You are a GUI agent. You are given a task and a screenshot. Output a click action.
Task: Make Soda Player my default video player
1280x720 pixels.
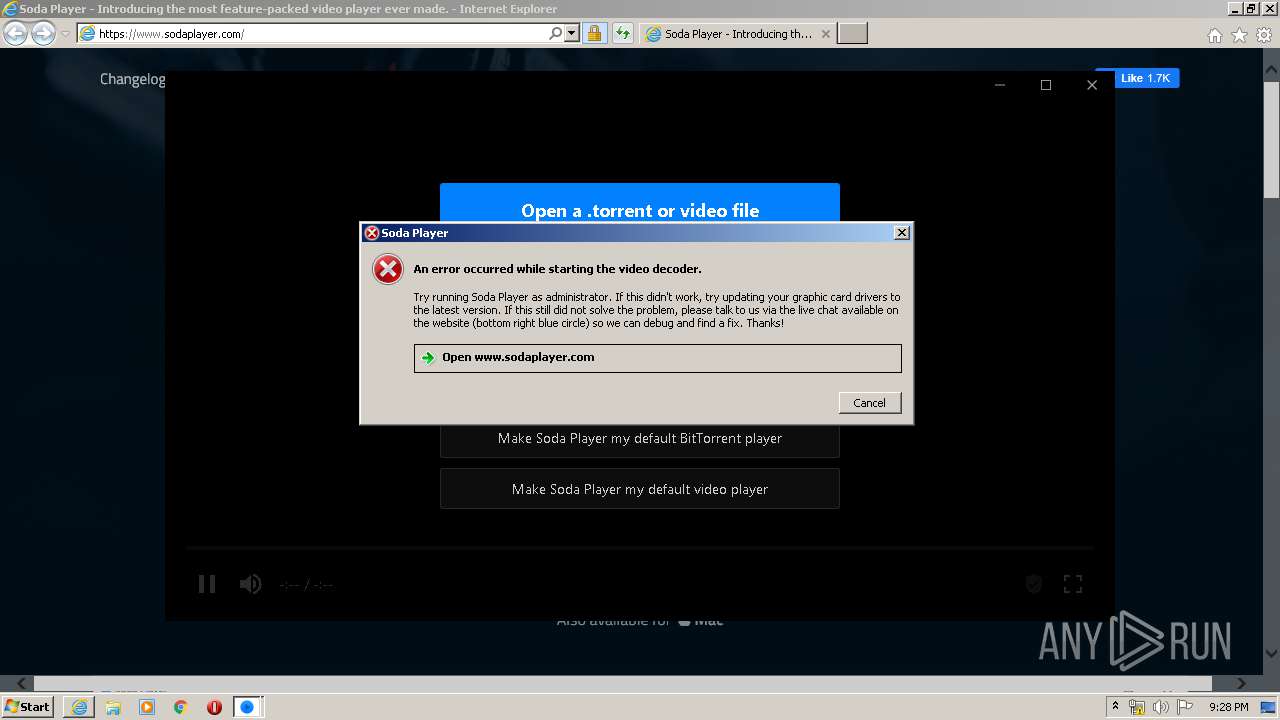[x=640, y=489]
